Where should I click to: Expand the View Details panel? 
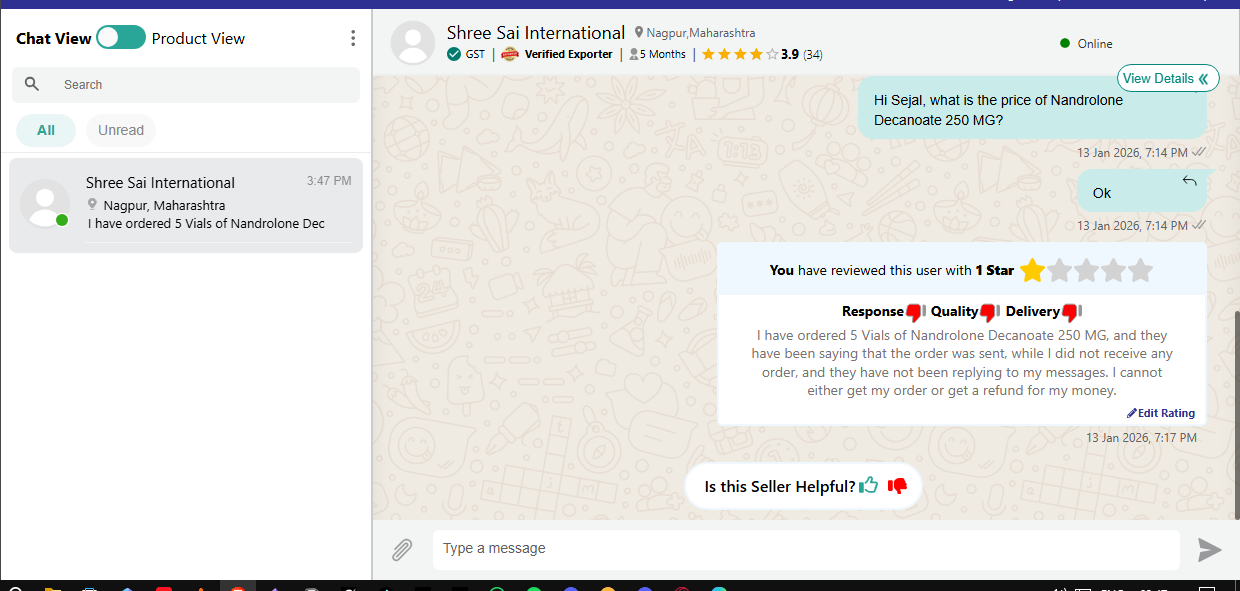1167,78
